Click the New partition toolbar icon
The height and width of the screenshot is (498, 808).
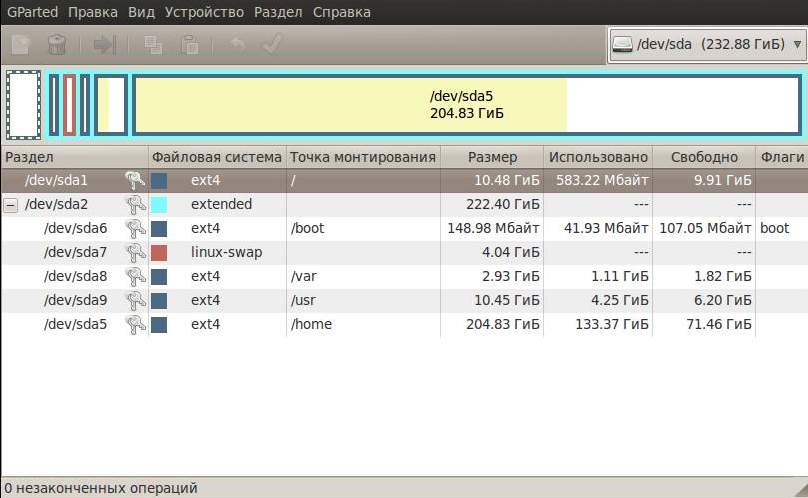click(22, 45)
